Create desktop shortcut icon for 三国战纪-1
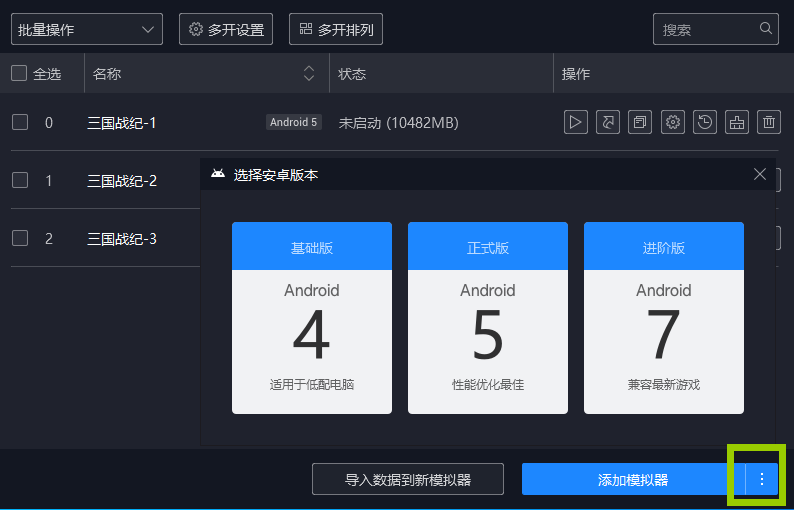This screenshot has width=794, height=510. [x=608, y=122]
